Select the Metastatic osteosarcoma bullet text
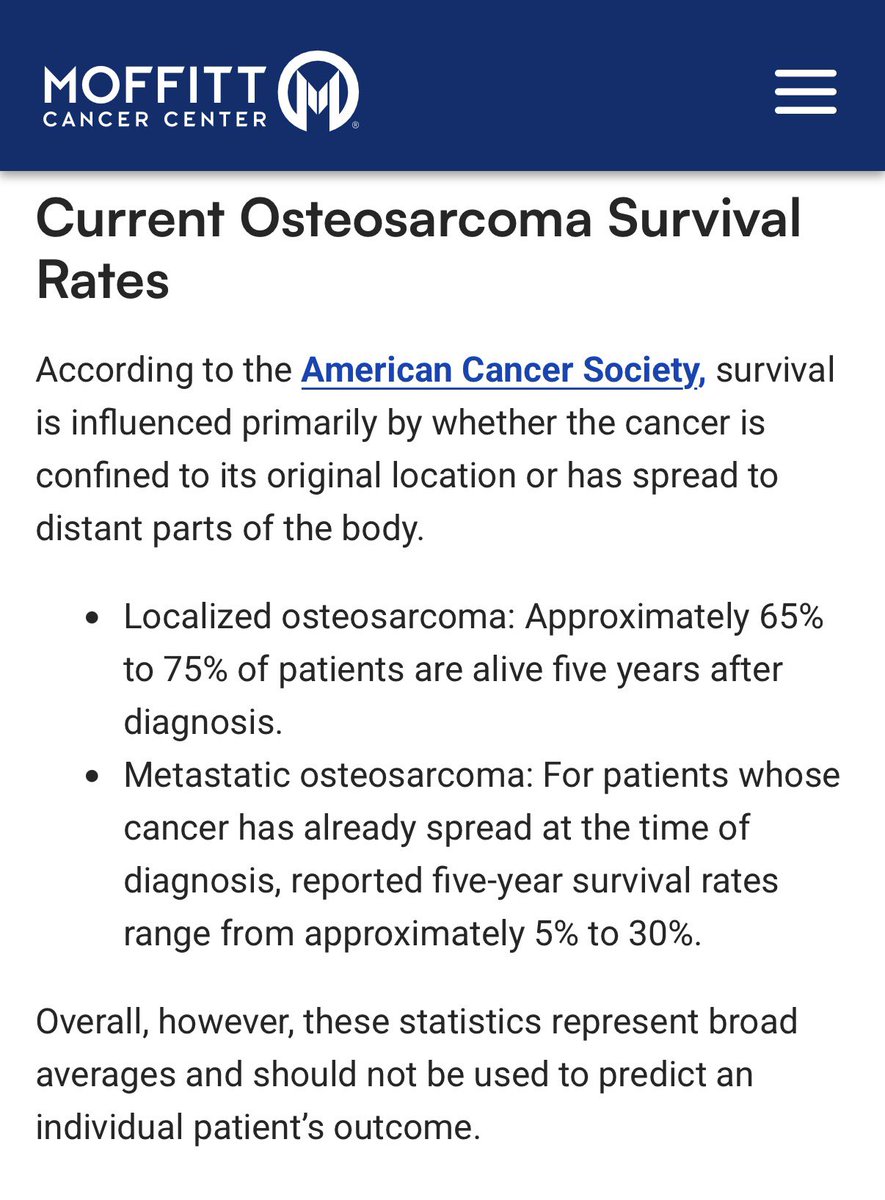 tap(482, 853)
